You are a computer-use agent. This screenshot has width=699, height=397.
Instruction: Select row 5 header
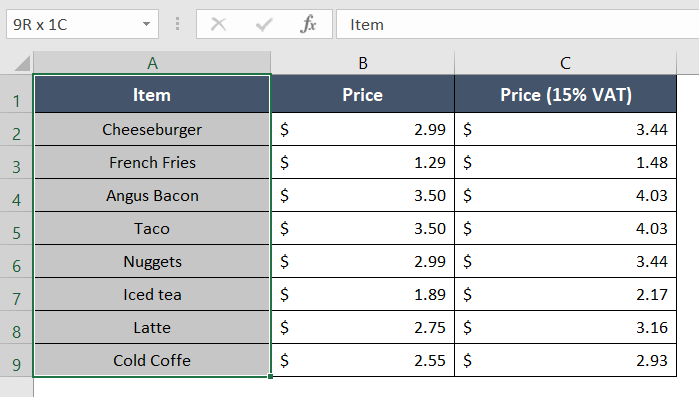[16, 228]
